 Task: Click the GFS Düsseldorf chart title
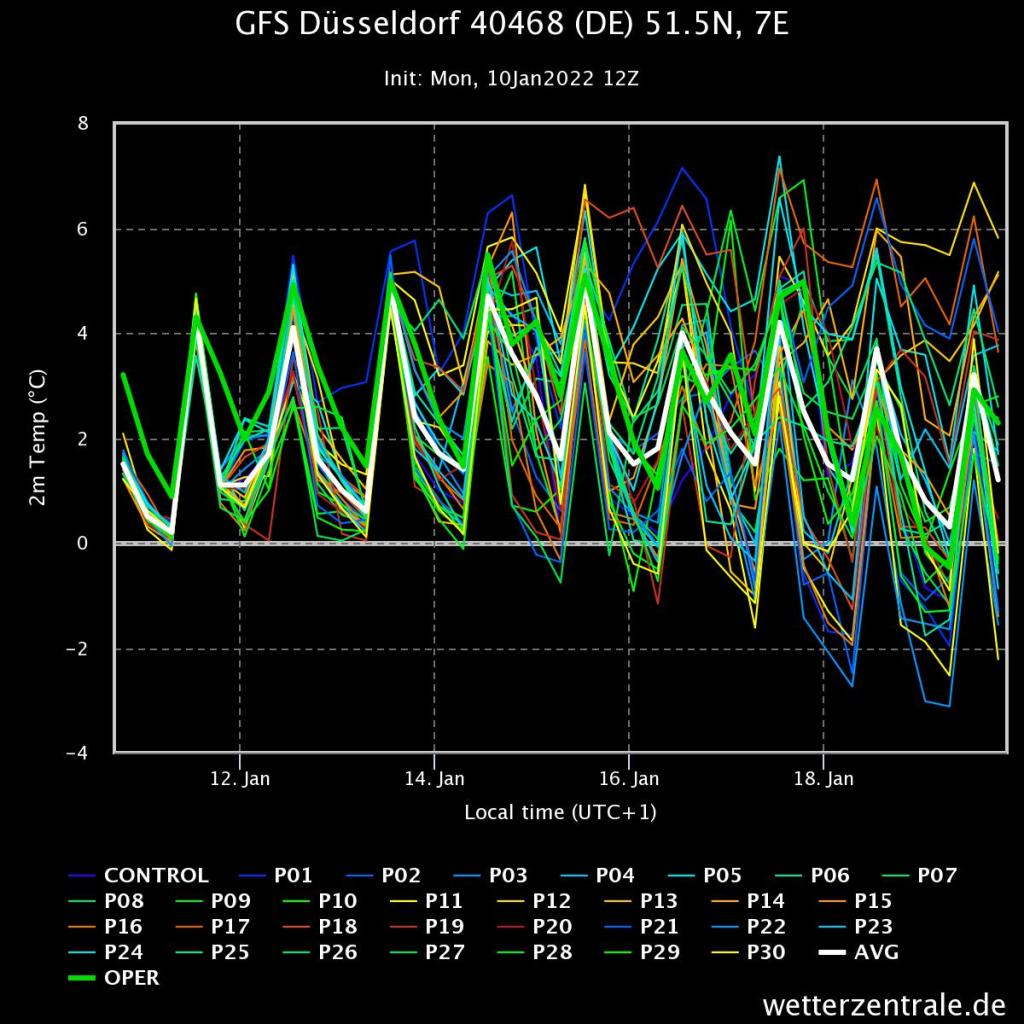pos(511,25)
